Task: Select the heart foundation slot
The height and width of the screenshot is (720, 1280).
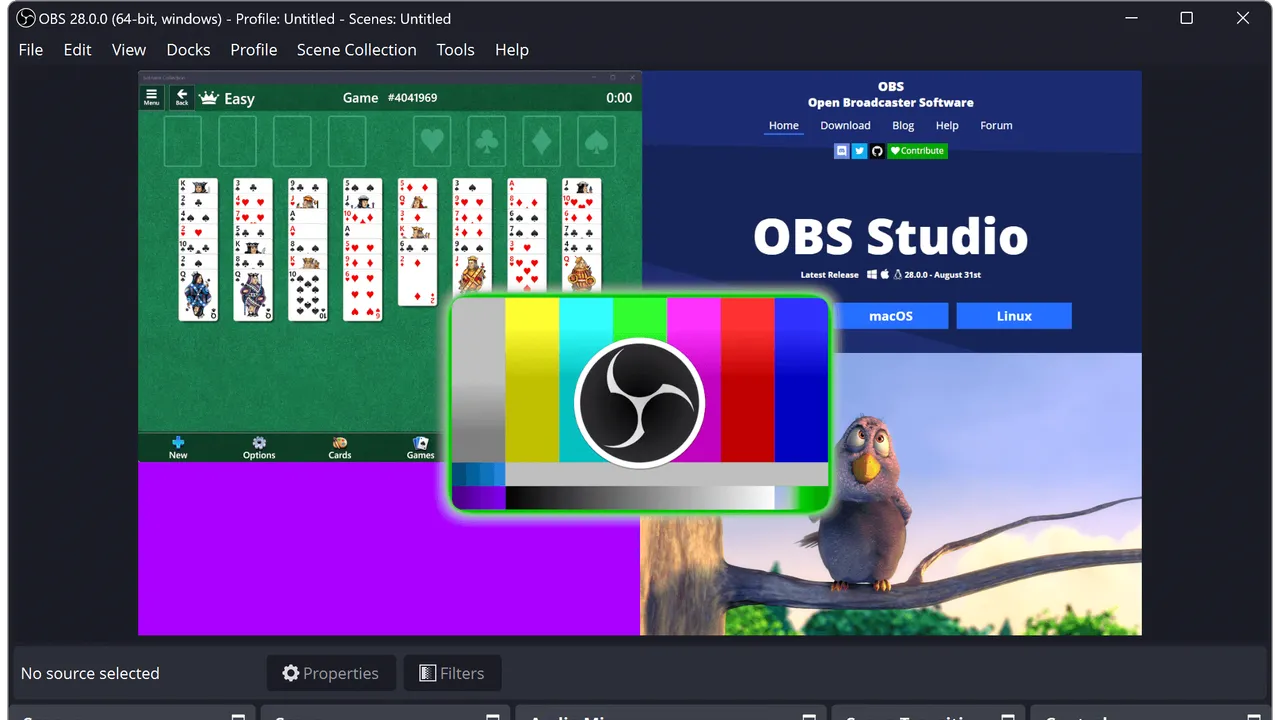Action: pyautogui.click(x=432, y=141)
